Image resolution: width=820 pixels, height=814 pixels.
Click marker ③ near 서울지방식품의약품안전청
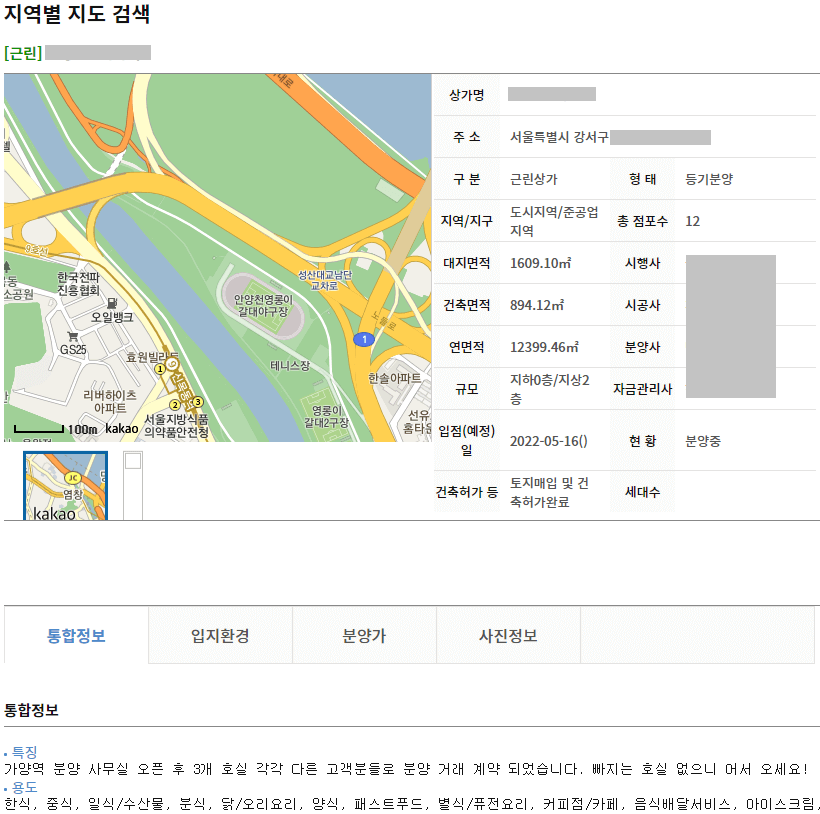coord(198,402)
